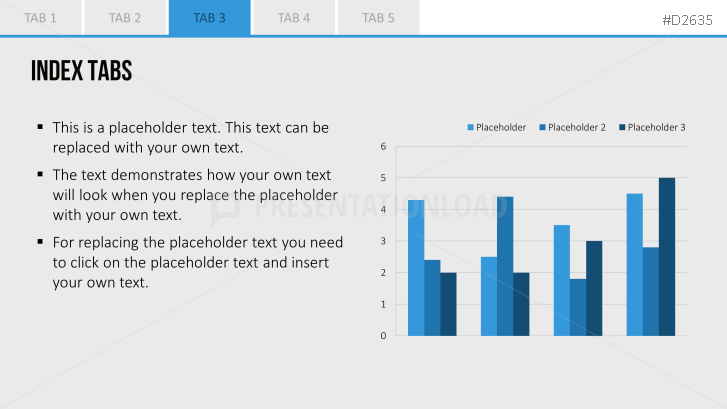The image size is (727, 409).
Task: Switch to the TAB 1 tab
Action: coord(40,18)
